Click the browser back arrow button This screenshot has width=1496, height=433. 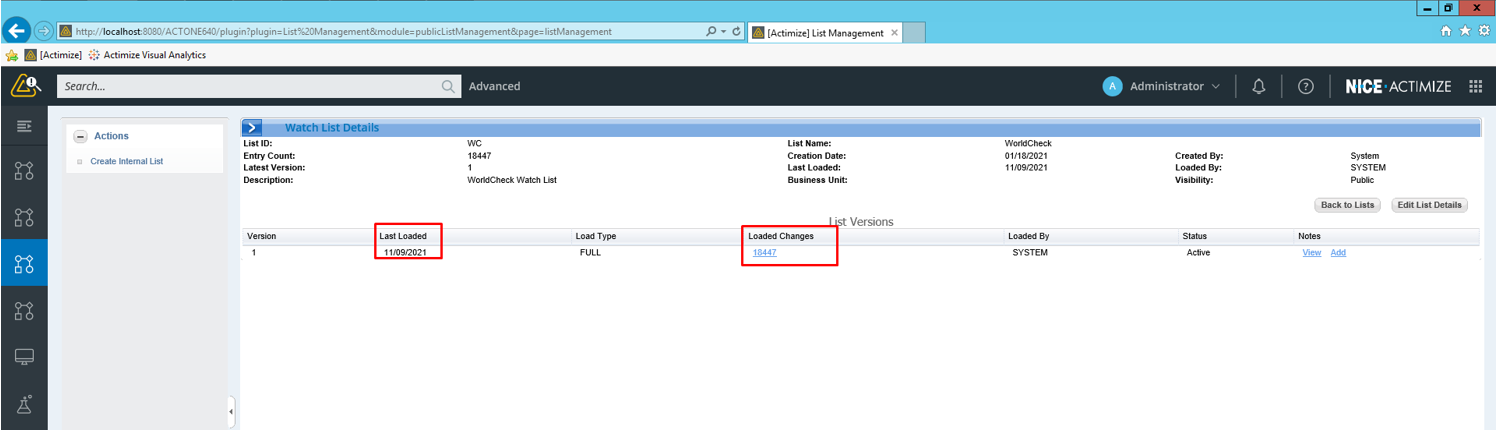tap(15, 31)
